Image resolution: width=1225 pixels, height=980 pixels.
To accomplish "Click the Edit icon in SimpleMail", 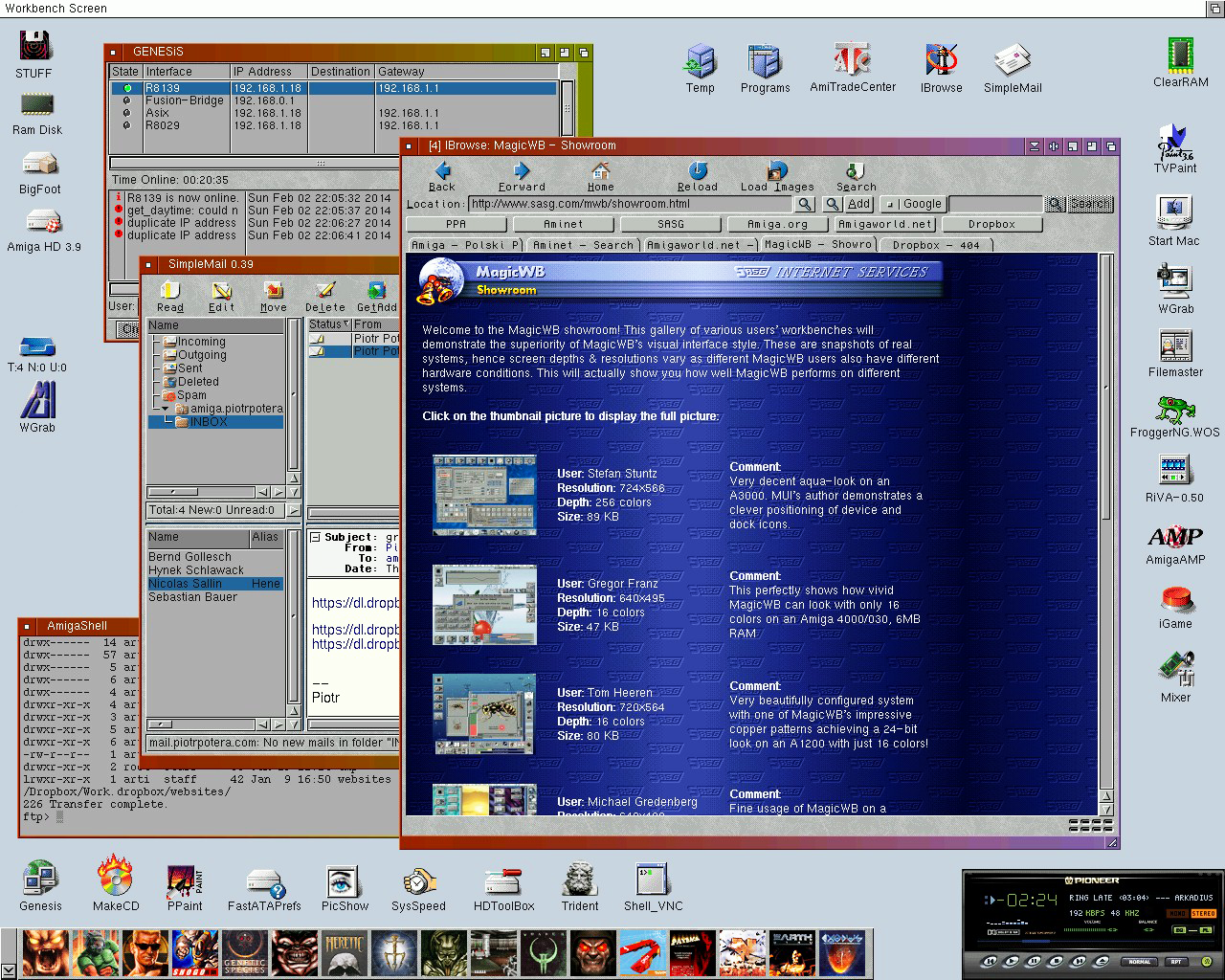I will click(x=222, y=297).
